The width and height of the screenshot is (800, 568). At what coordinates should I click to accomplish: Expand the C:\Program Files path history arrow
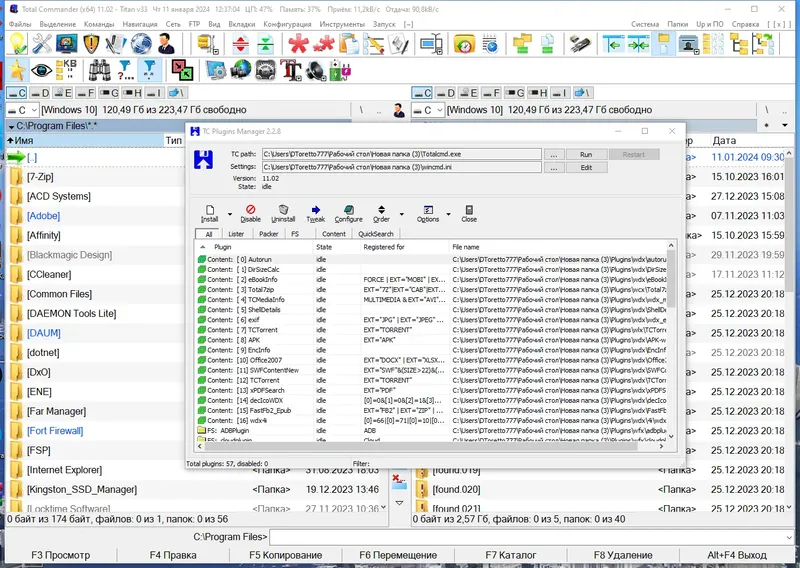(x=11, y=126)
